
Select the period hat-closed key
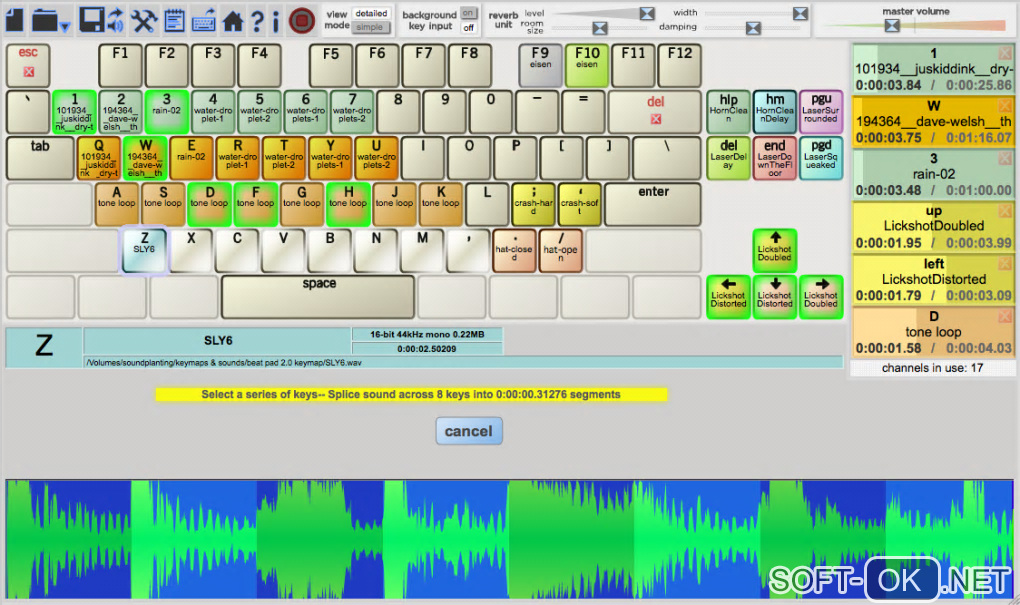click(x=514, y=250)
